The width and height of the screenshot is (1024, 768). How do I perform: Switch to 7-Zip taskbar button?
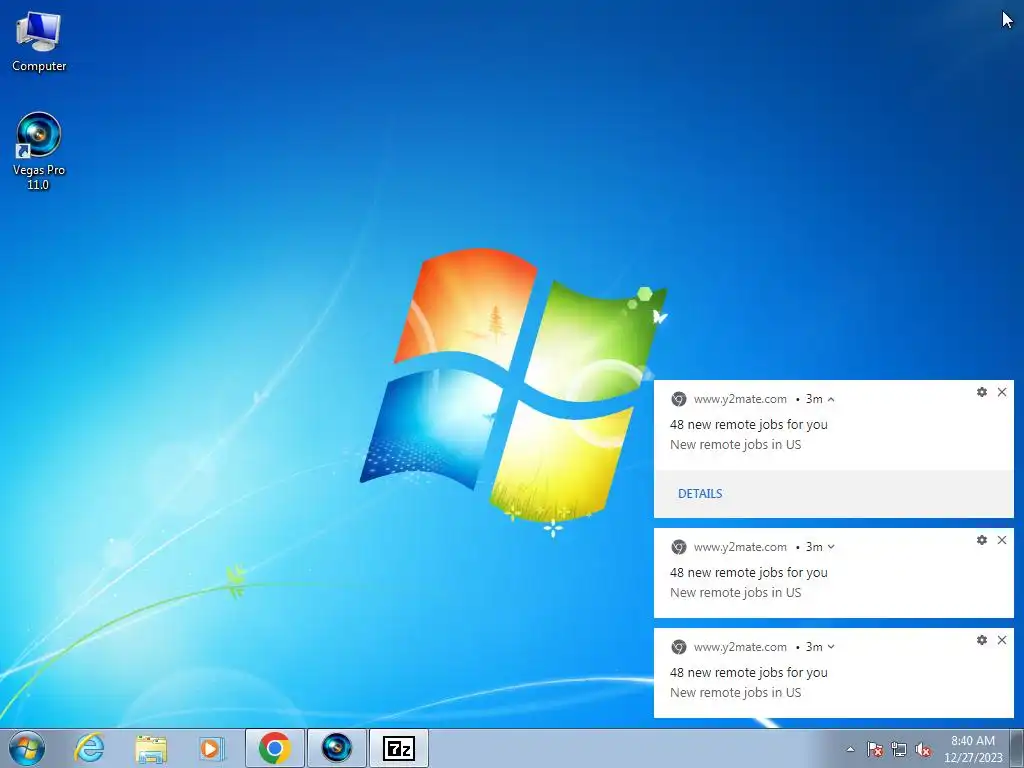[399, 748]
